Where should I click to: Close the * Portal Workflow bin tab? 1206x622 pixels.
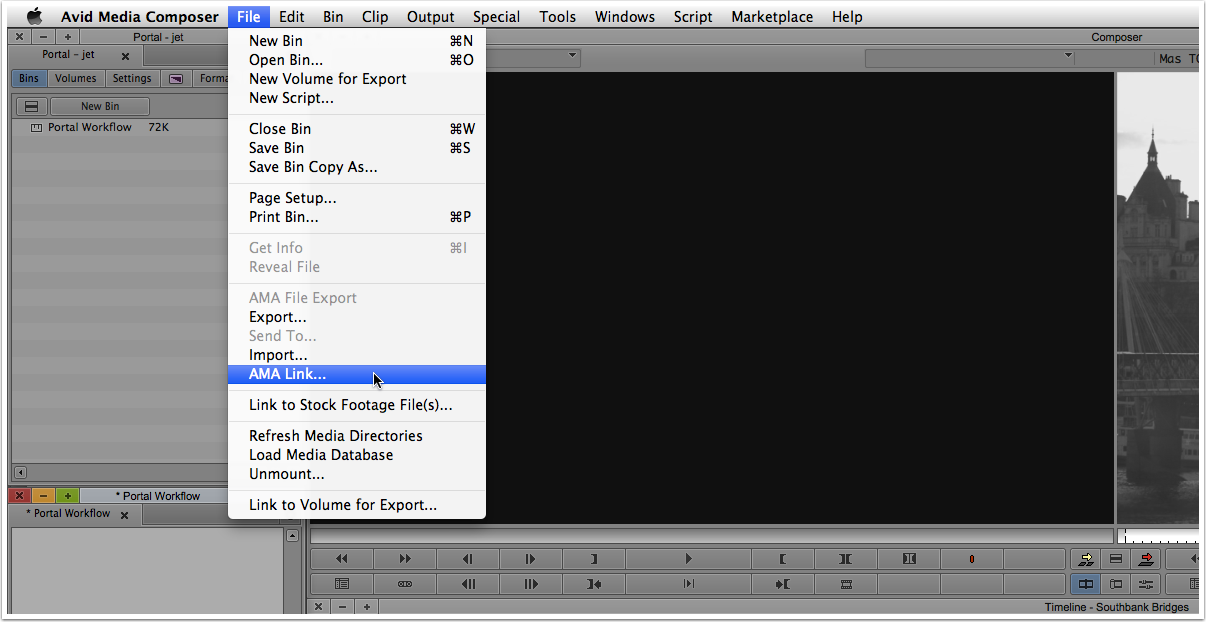(124, 515)
